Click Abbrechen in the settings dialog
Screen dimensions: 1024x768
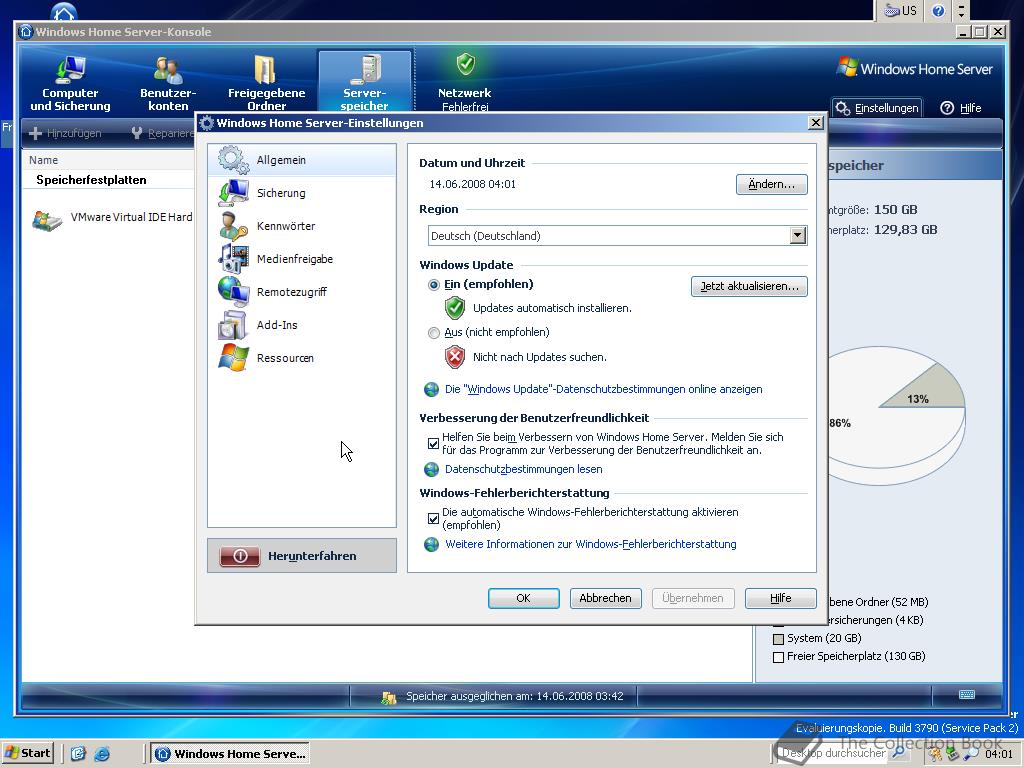click(x=605, y=598)
